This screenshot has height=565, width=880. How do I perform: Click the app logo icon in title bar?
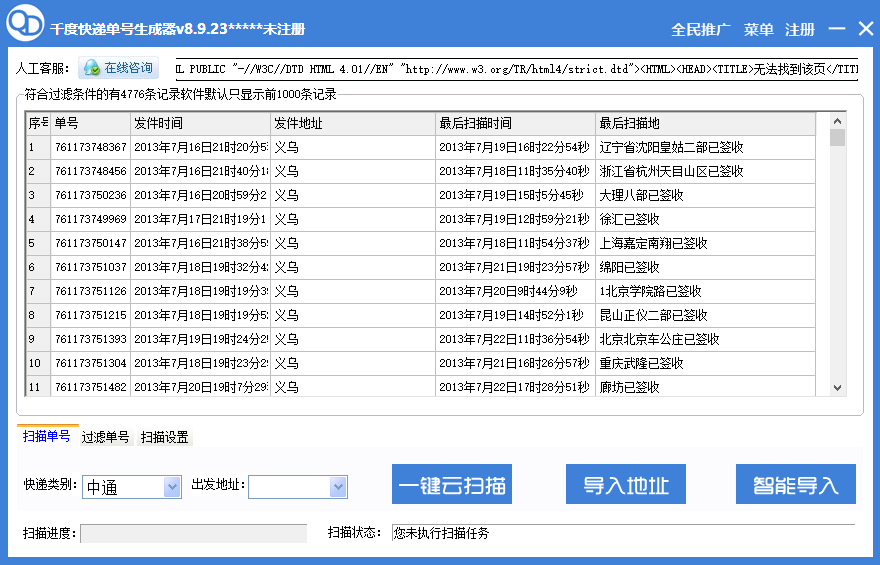click(25, 26)
